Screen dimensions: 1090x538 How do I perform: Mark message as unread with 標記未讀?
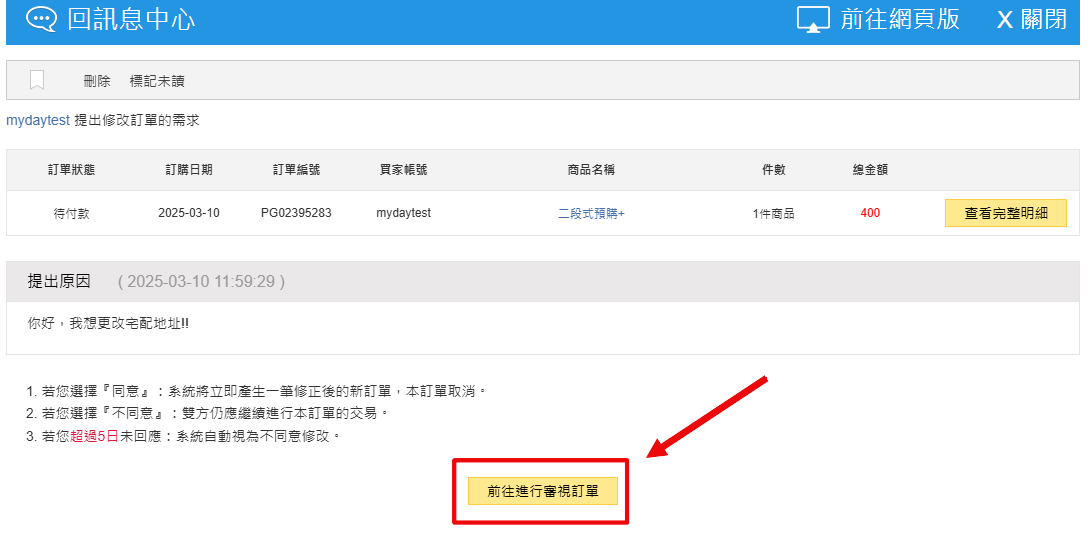coord(157,81)
